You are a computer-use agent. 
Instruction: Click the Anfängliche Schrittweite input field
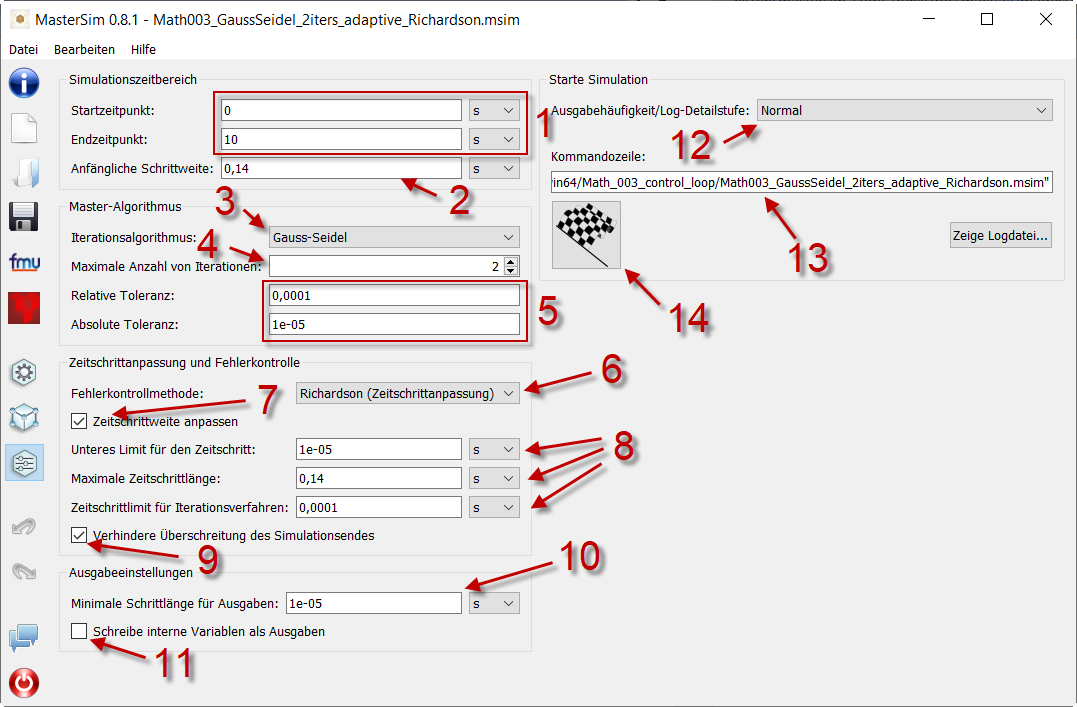(x=341, y=168)
